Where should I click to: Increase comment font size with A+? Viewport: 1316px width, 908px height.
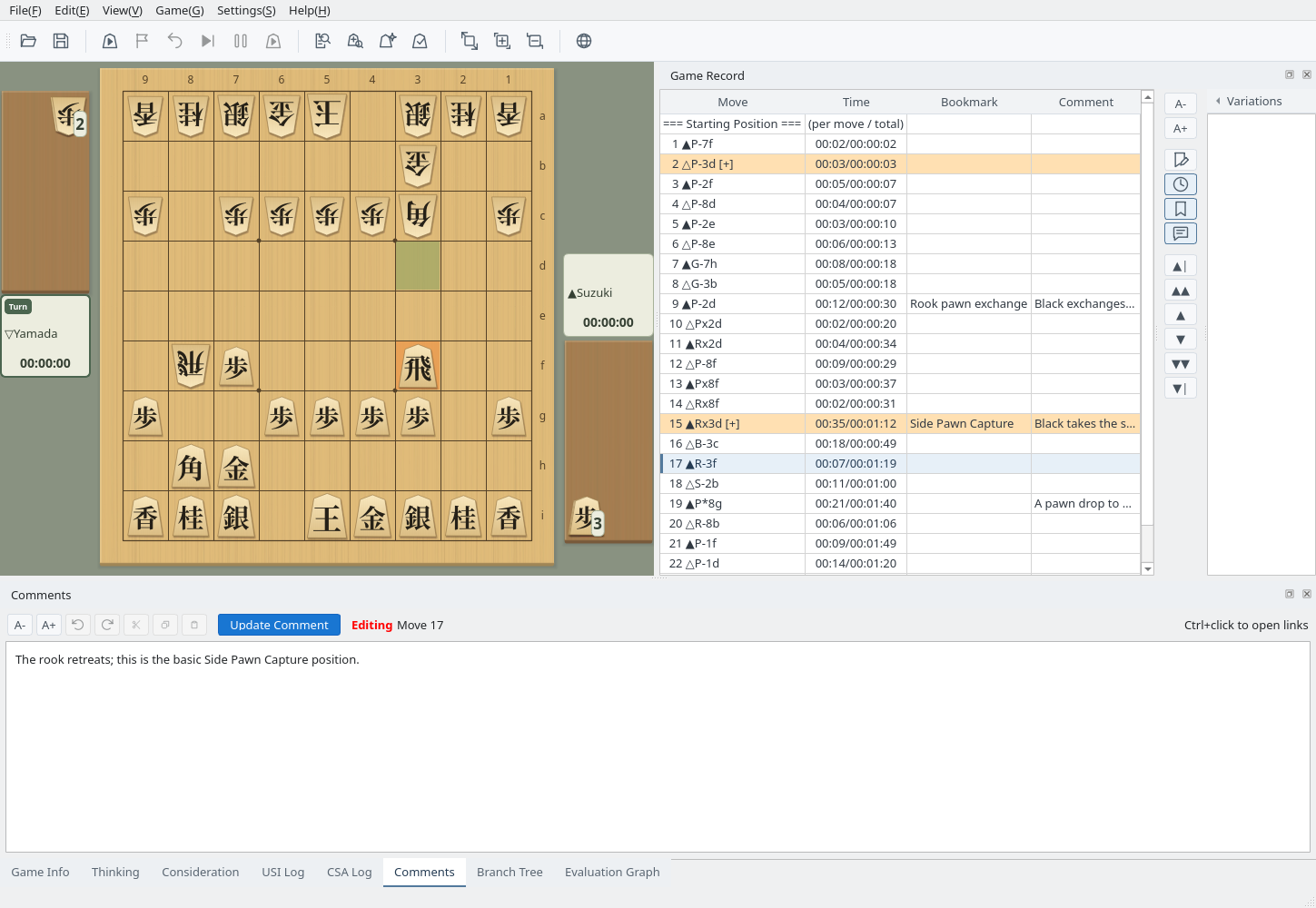tap(49, 625)
